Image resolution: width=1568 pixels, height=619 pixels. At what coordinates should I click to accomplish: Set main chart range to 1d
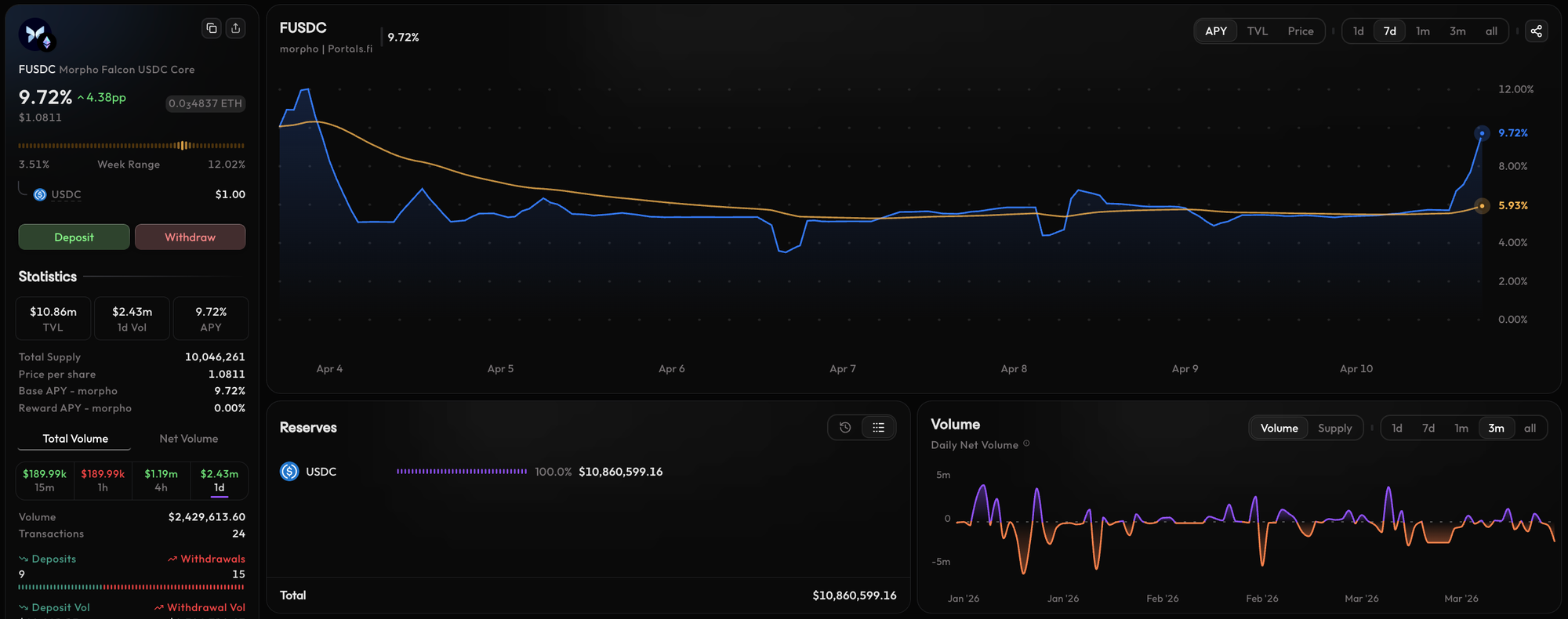tap(1359, 31)
